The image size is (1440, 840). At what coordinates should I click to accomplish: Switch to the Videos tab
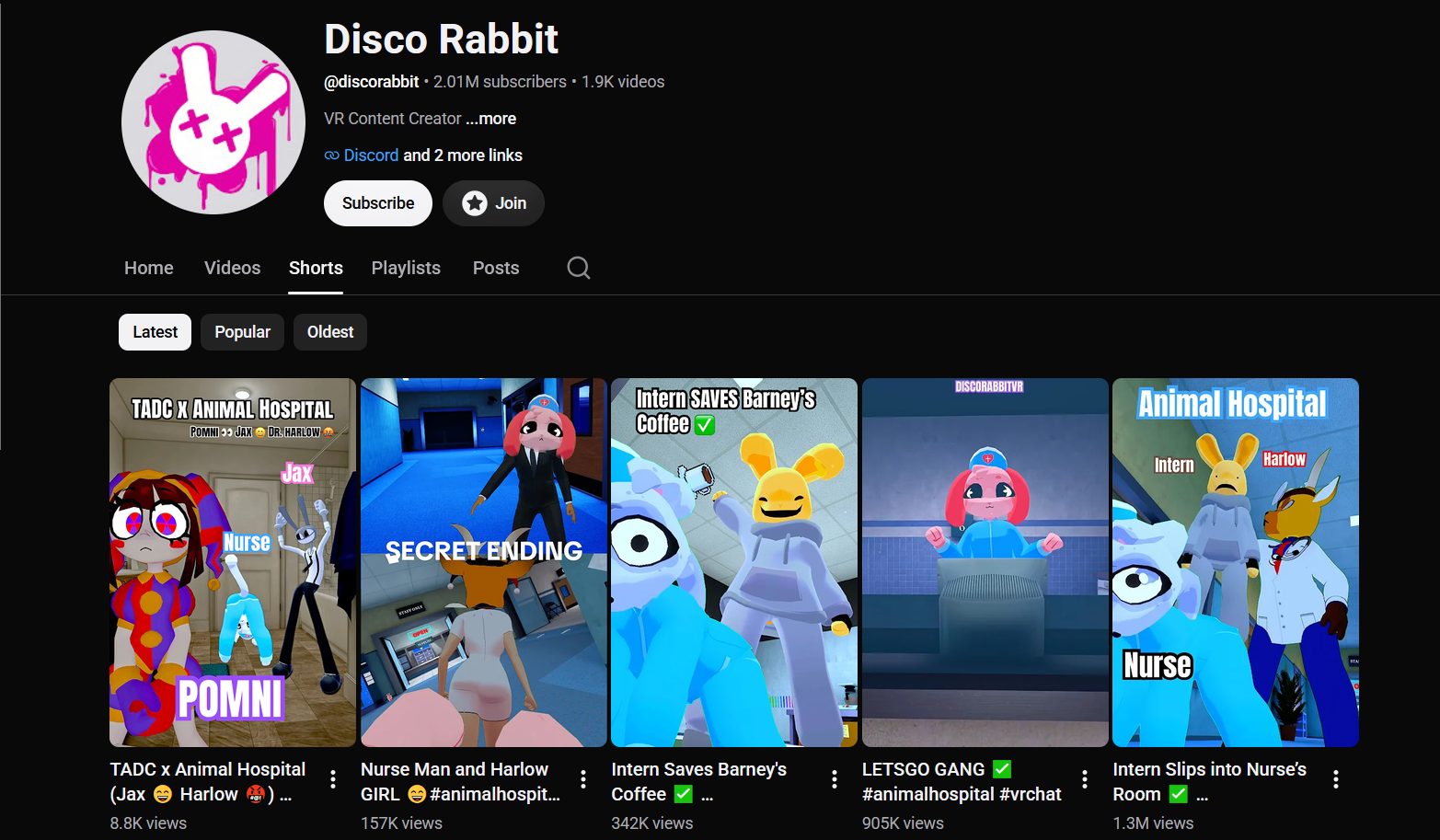pos(232,268)
